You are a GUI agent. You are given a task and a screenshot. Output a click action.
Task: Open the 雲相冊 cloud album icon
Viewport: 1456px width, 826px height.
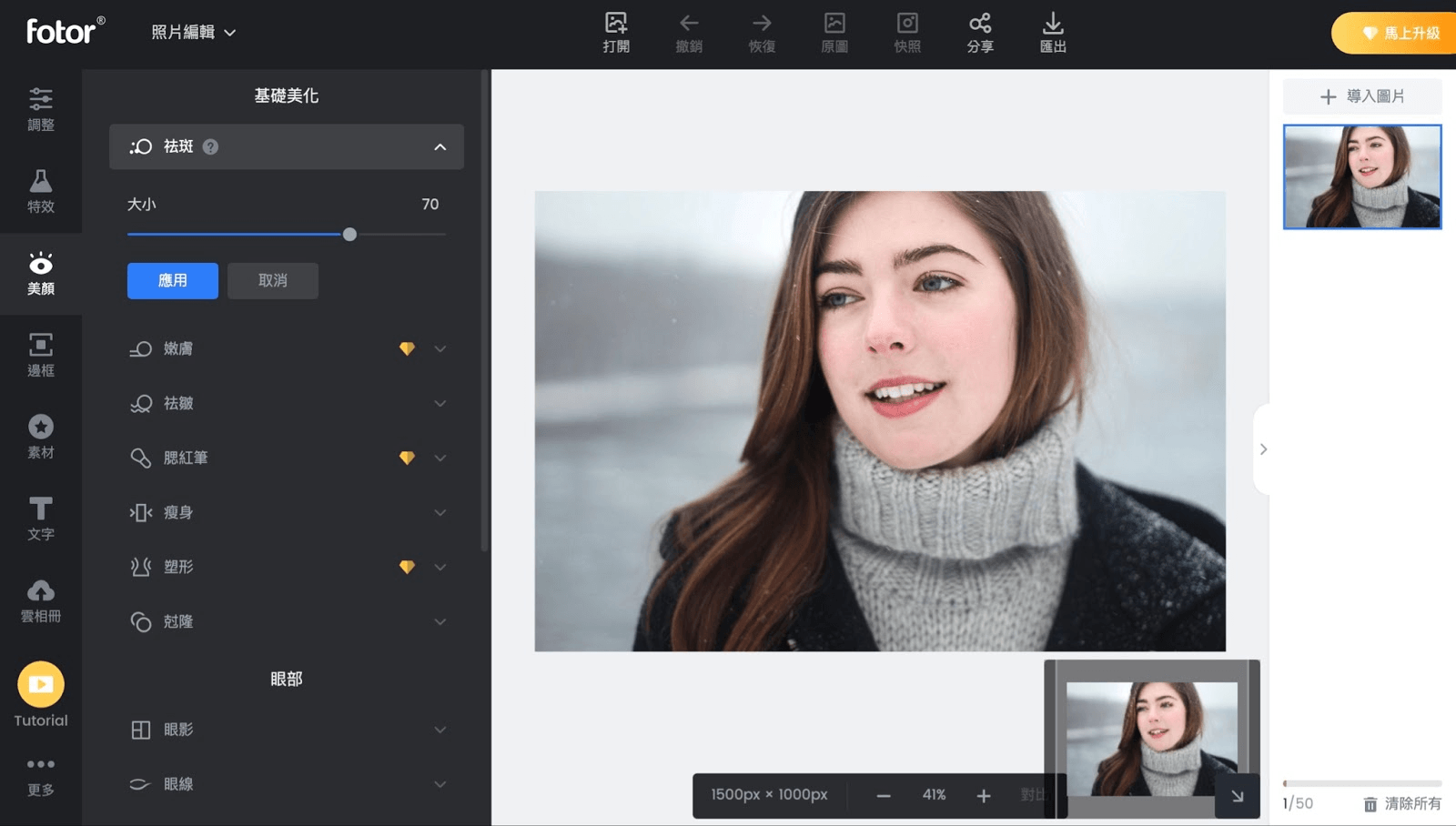[40, 599]
